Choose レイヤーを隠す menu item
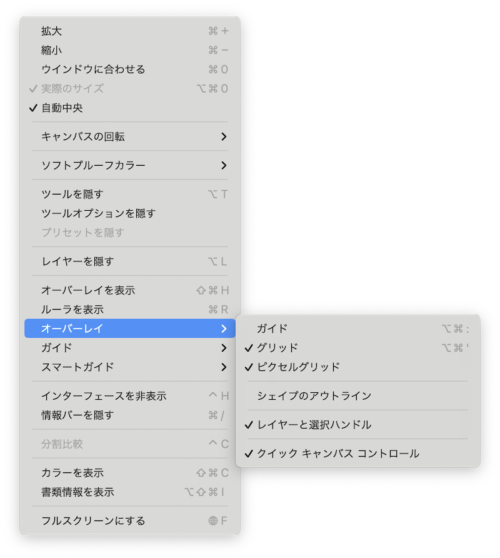 (x=130, y=262)
